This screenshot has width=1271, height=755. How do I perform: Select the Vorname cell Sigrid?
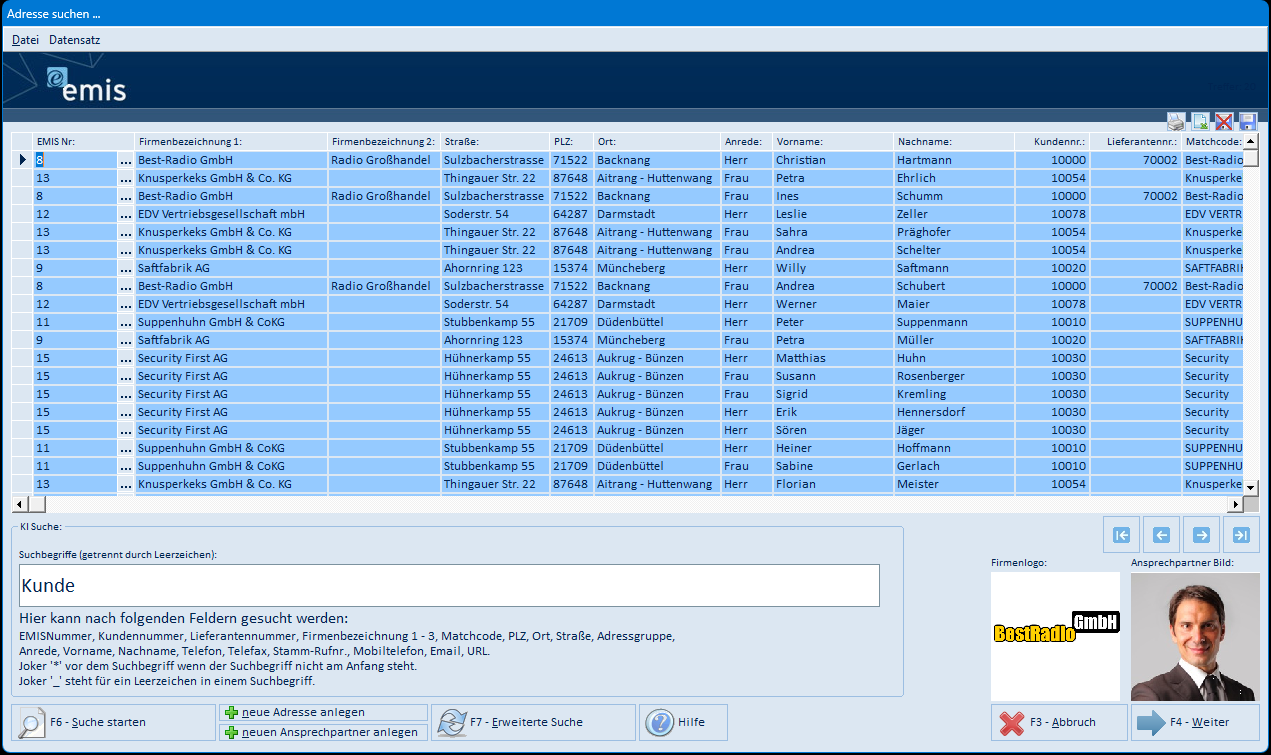pos(833,394)
